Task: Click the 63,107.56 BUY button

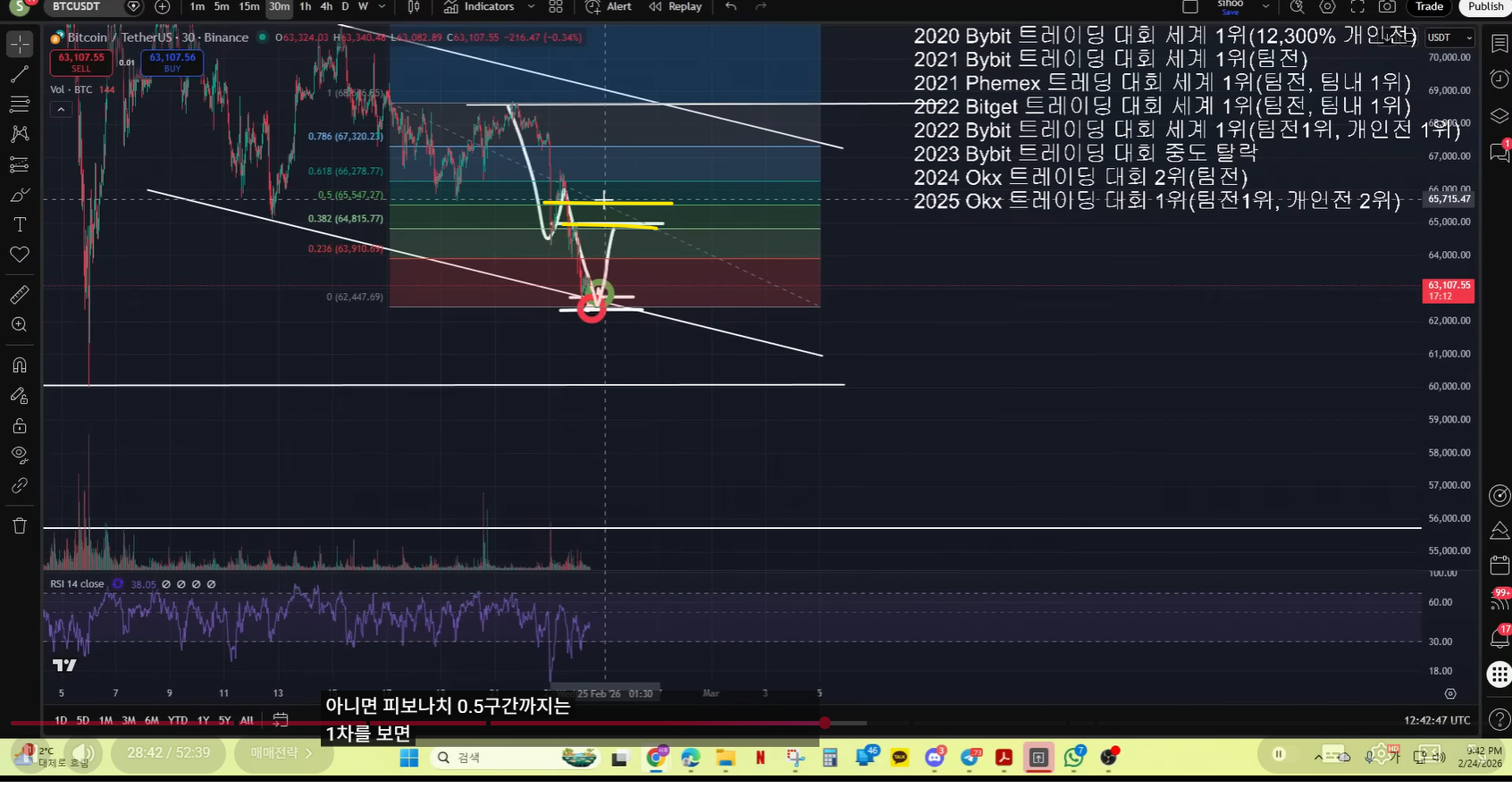Action: (x=172, y=63)
